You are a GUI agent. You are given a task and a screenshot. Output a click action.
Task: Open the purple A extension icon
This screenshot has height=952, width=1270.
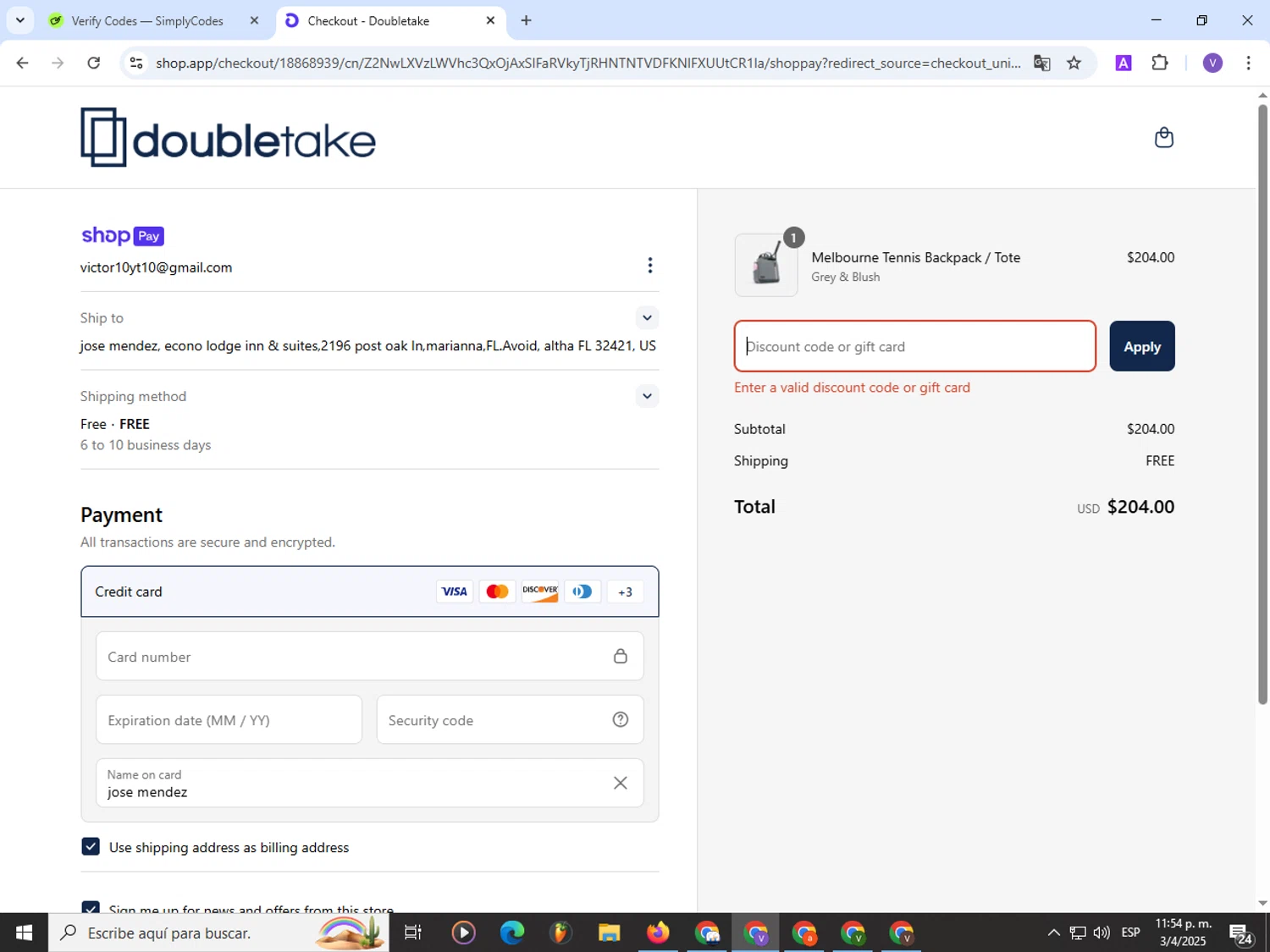(1124, 63)
